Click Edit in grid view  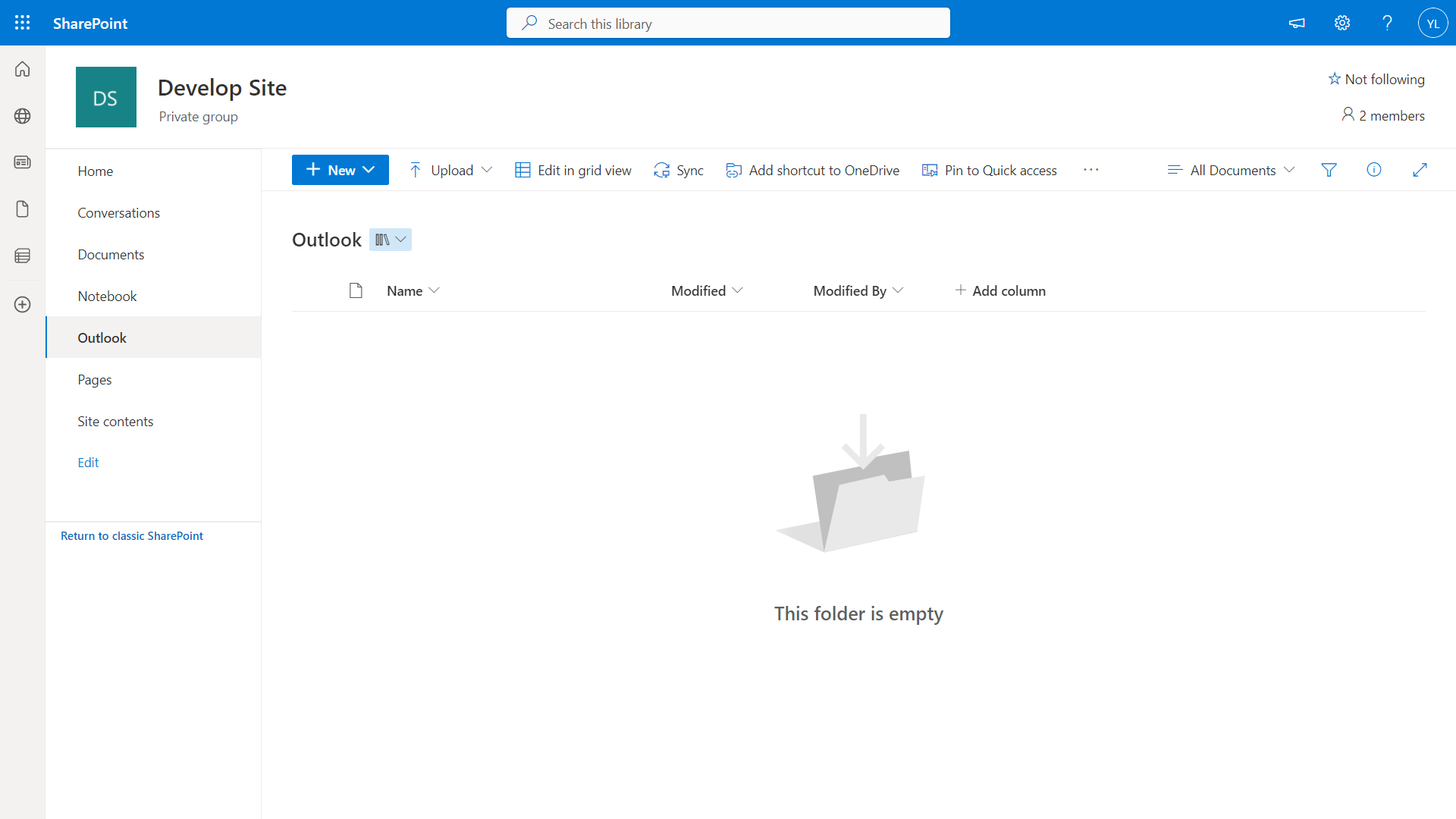tap(573, 170)
